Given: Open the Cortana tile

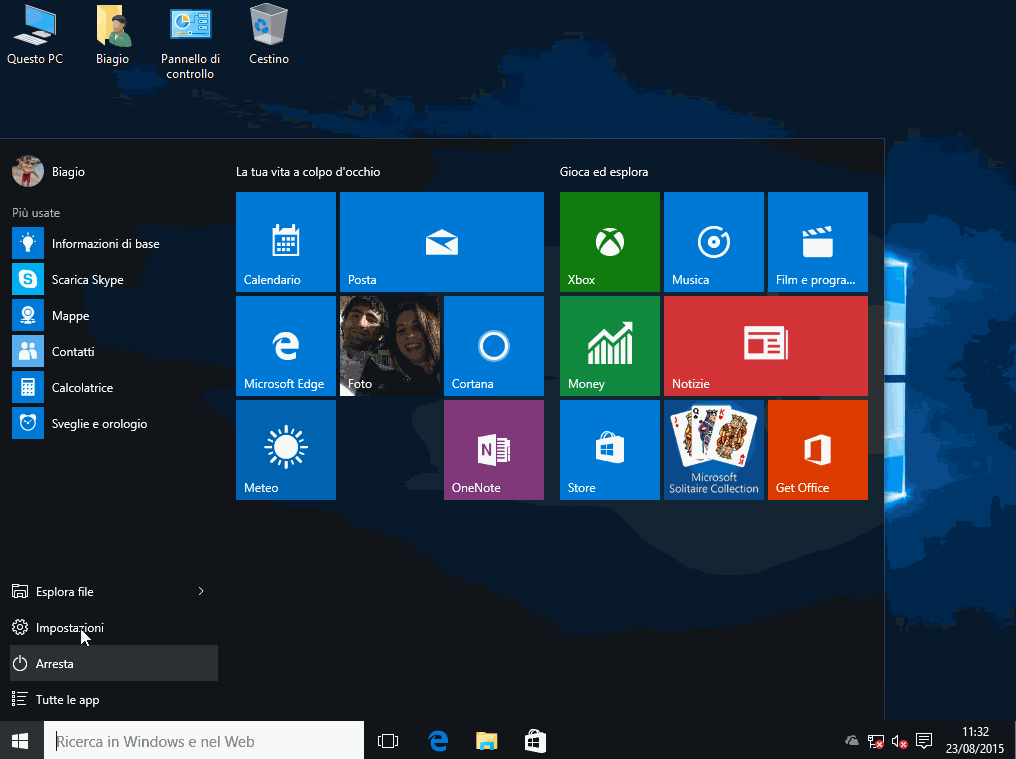Looking at the screenshot, I should tap(493, 346).
